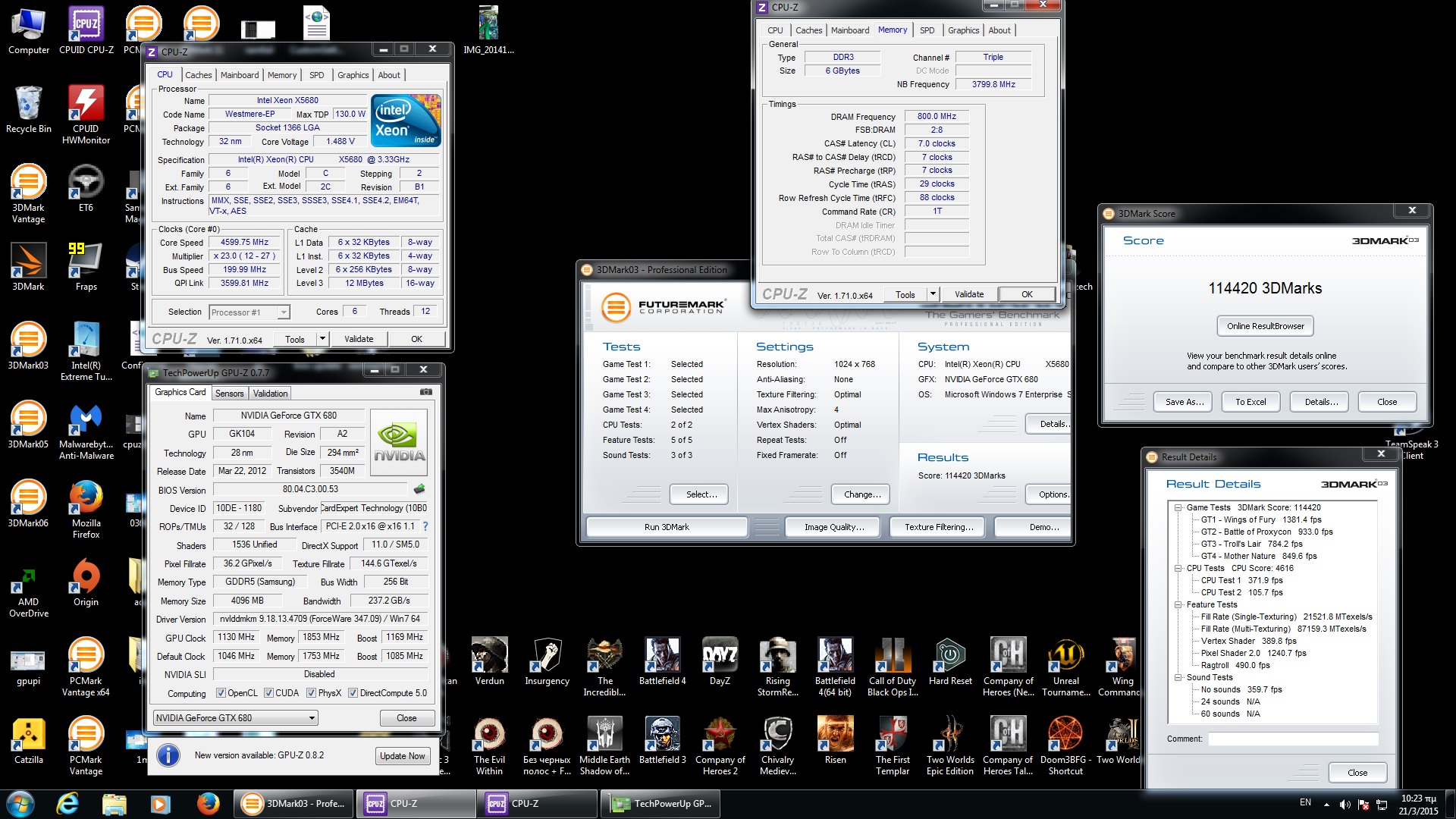Viewport: 1456px width, 819px height.
Task: Click Select tests button in 3DMark03
Action: coord(701,494)
